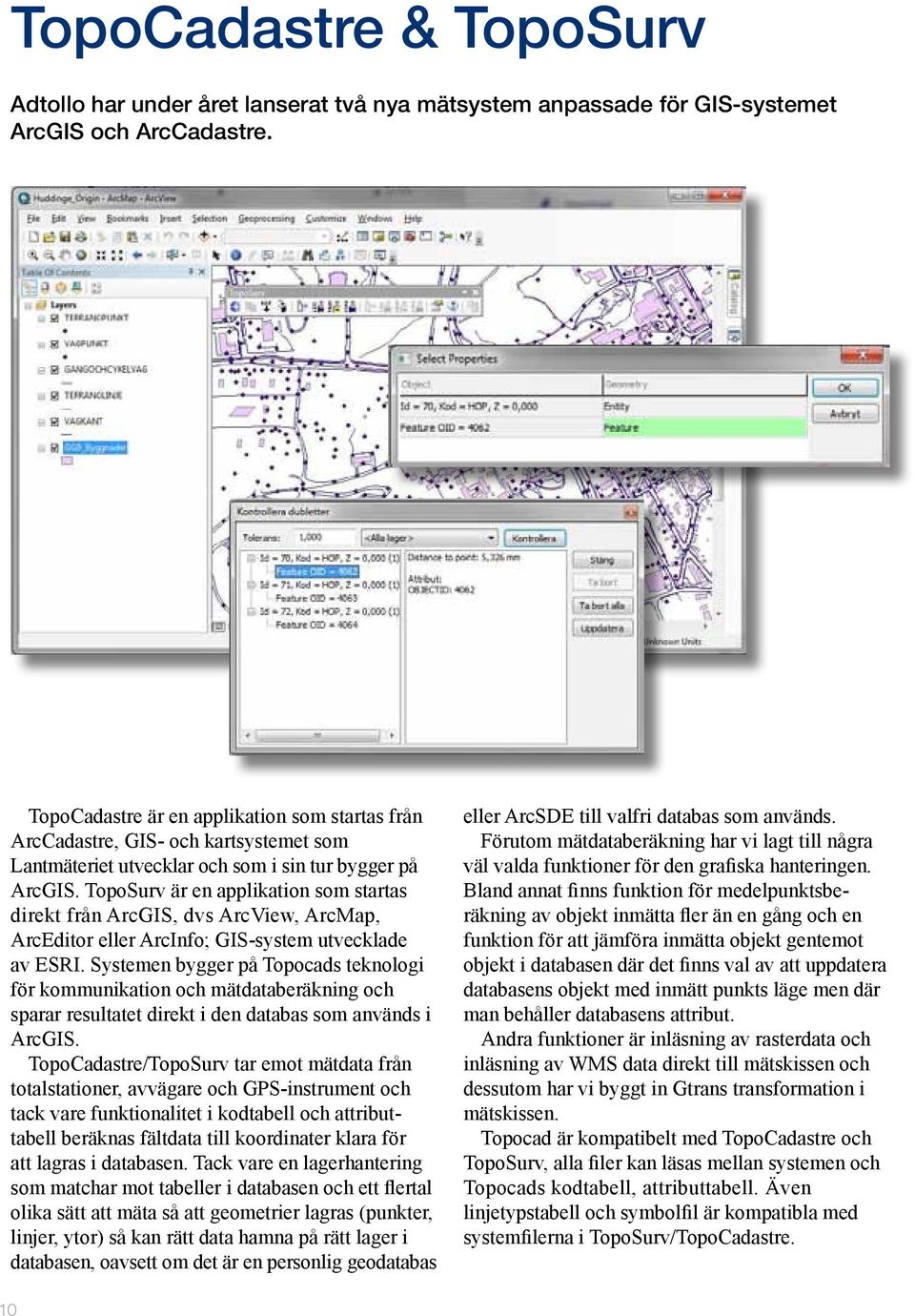Click the List By Selection icon
The width and height of the screenshot is (915, 1316).
pyautogui.click(x=77, y=287)
